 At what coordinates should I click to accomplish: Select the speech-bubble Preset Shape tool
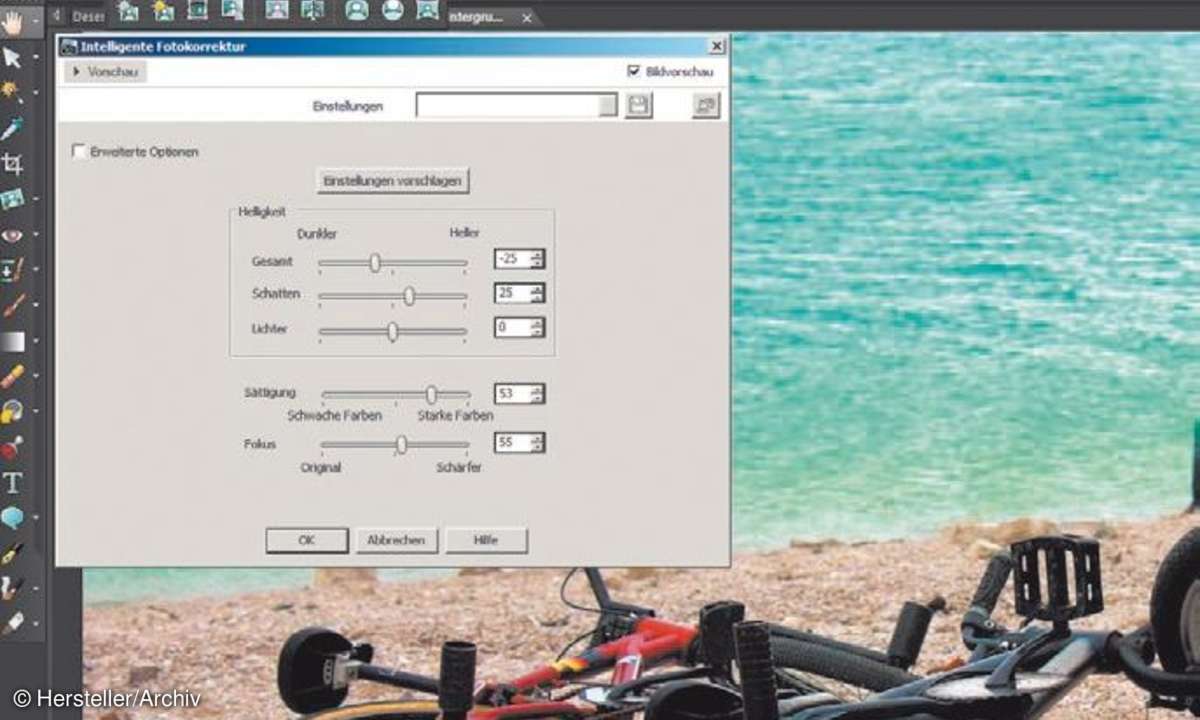(12, 518)
